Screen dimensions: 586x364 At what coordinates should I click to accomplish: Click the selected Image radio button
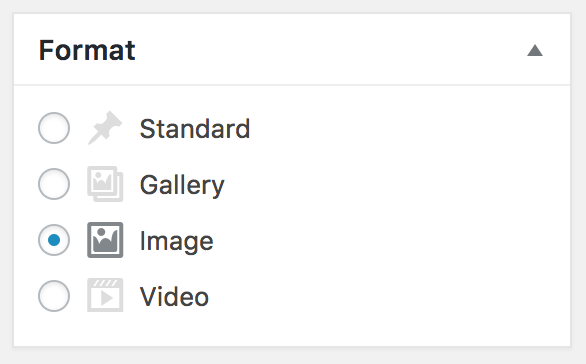(54, 240)
